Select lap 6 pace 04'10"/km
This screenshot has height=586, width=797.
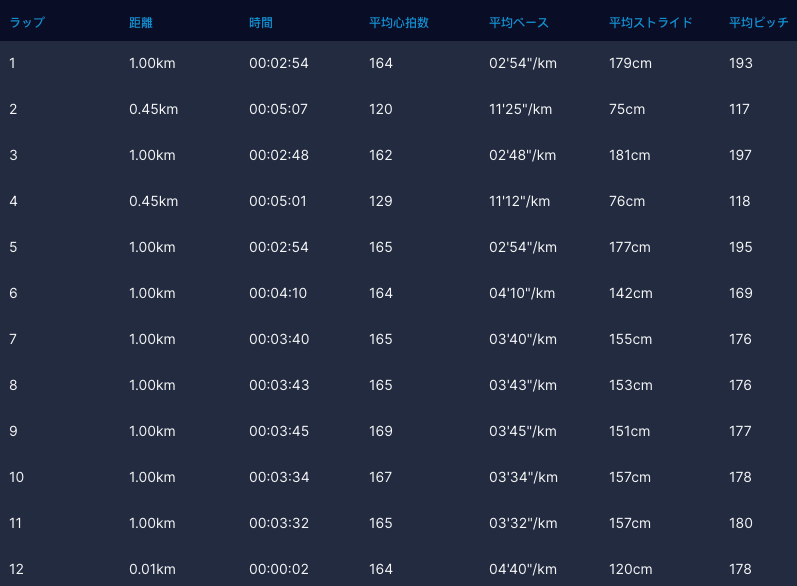(x=523, y=293)
